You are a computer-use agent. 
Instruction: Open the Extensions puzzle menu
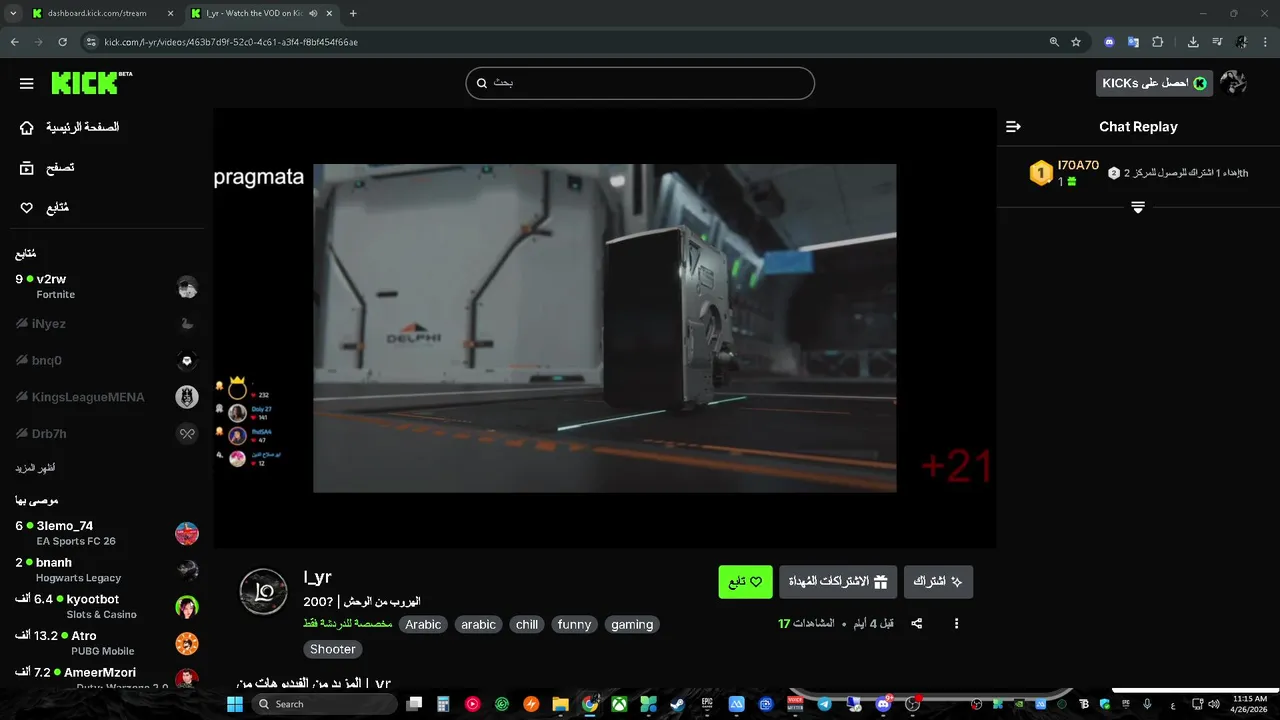pos(1158,42)
